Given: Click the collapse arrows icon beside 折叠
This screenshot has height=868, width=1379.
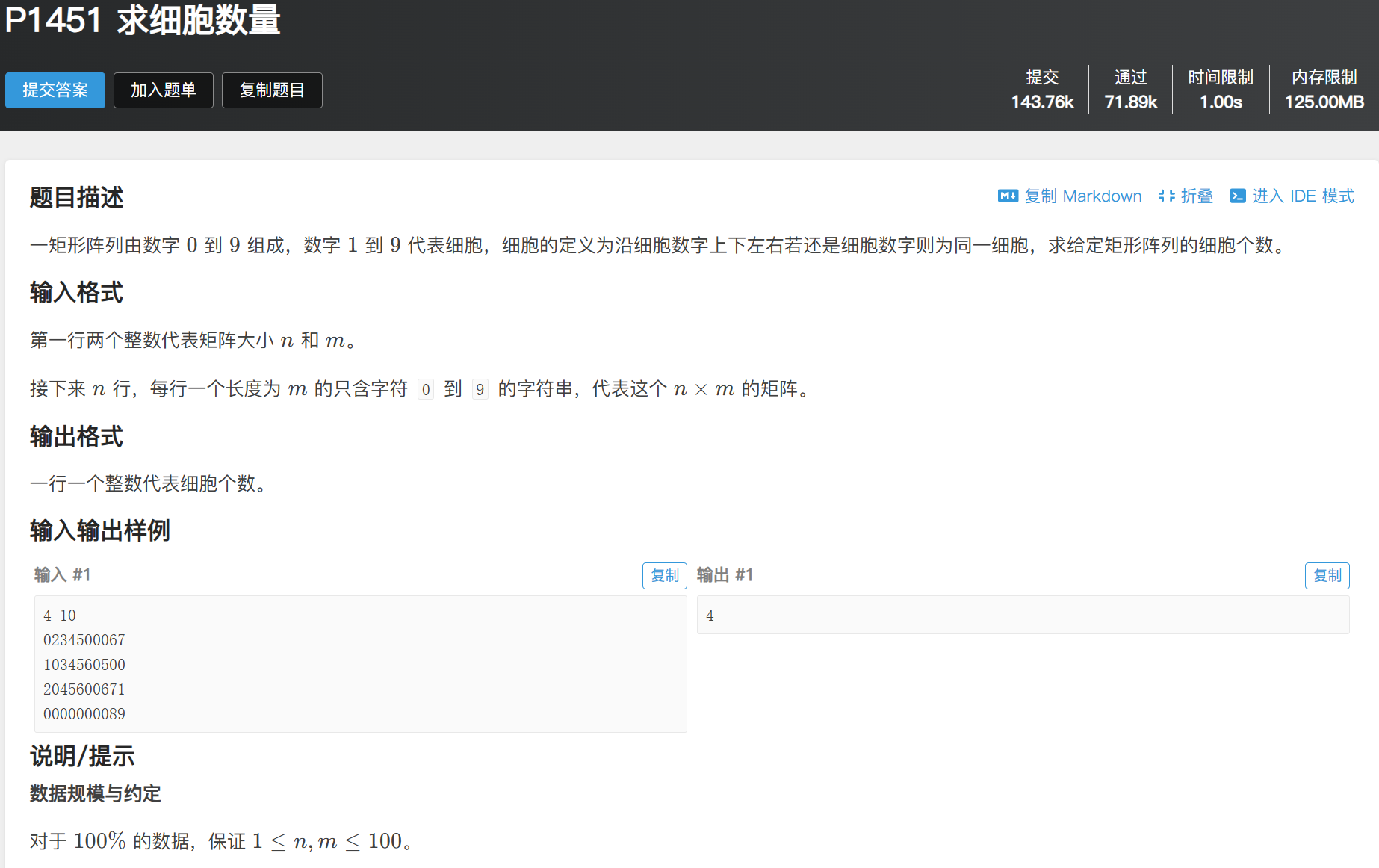Looking at the screenshot, I should (1166, 196).
